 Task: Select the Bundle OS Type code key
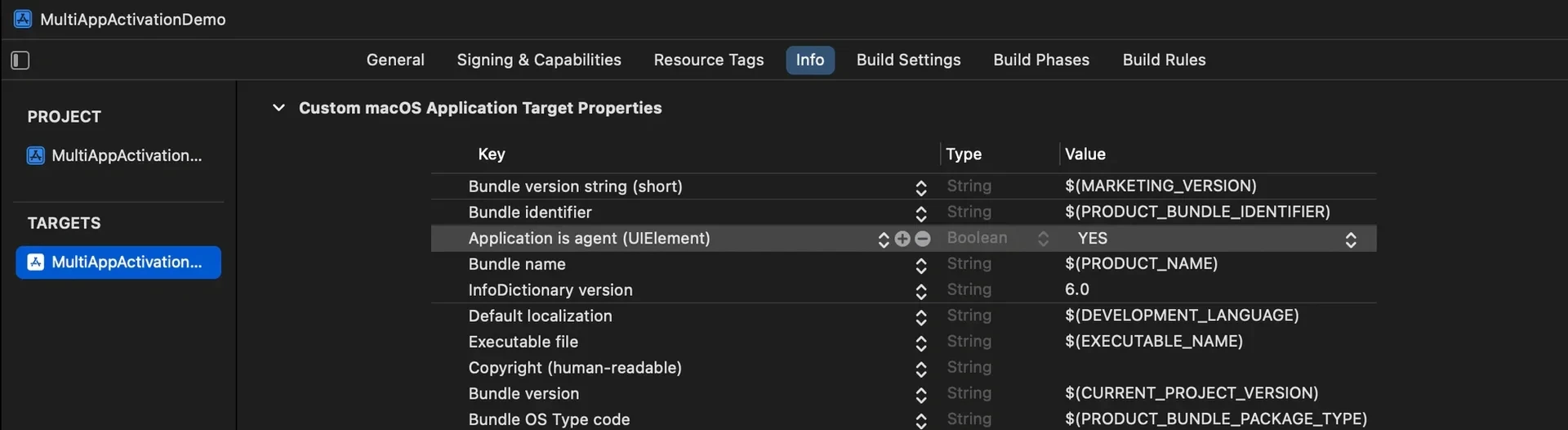coord(549,419)
